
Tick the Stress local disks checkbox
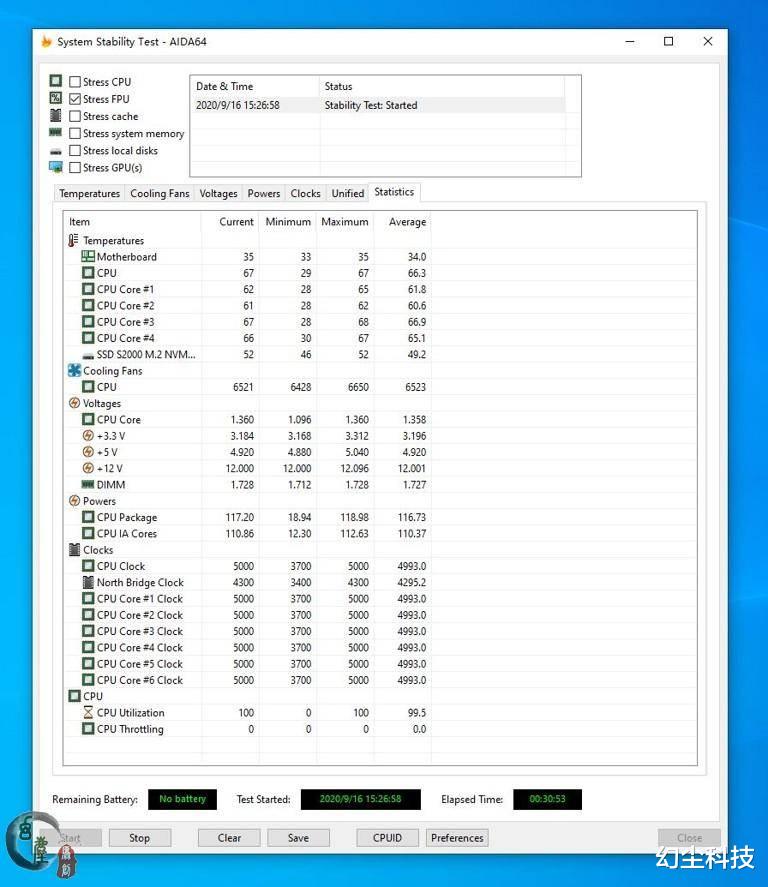point(75,150)
